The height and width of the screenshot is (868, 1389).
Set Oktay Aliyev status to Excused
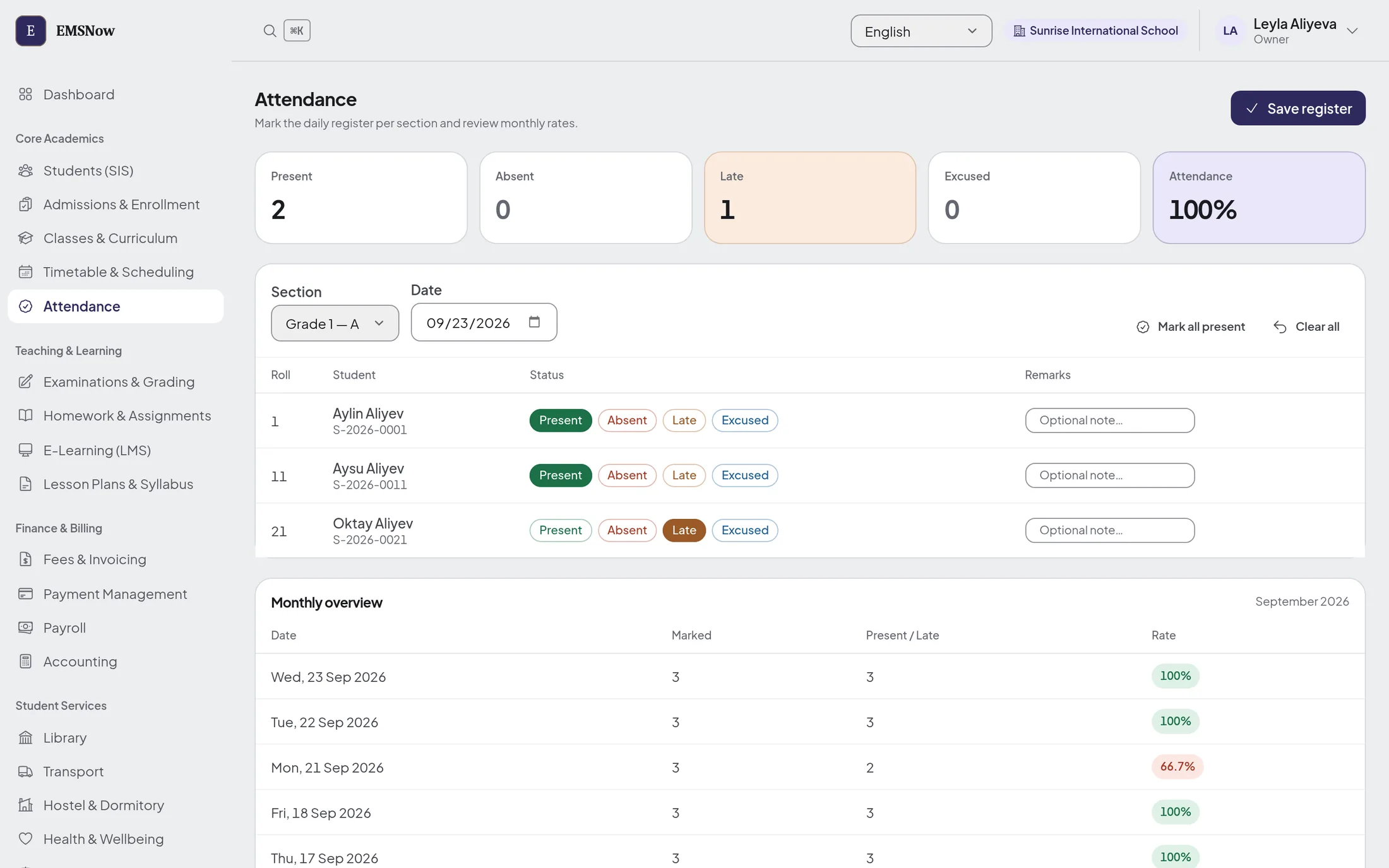click(x=745, y=530)
